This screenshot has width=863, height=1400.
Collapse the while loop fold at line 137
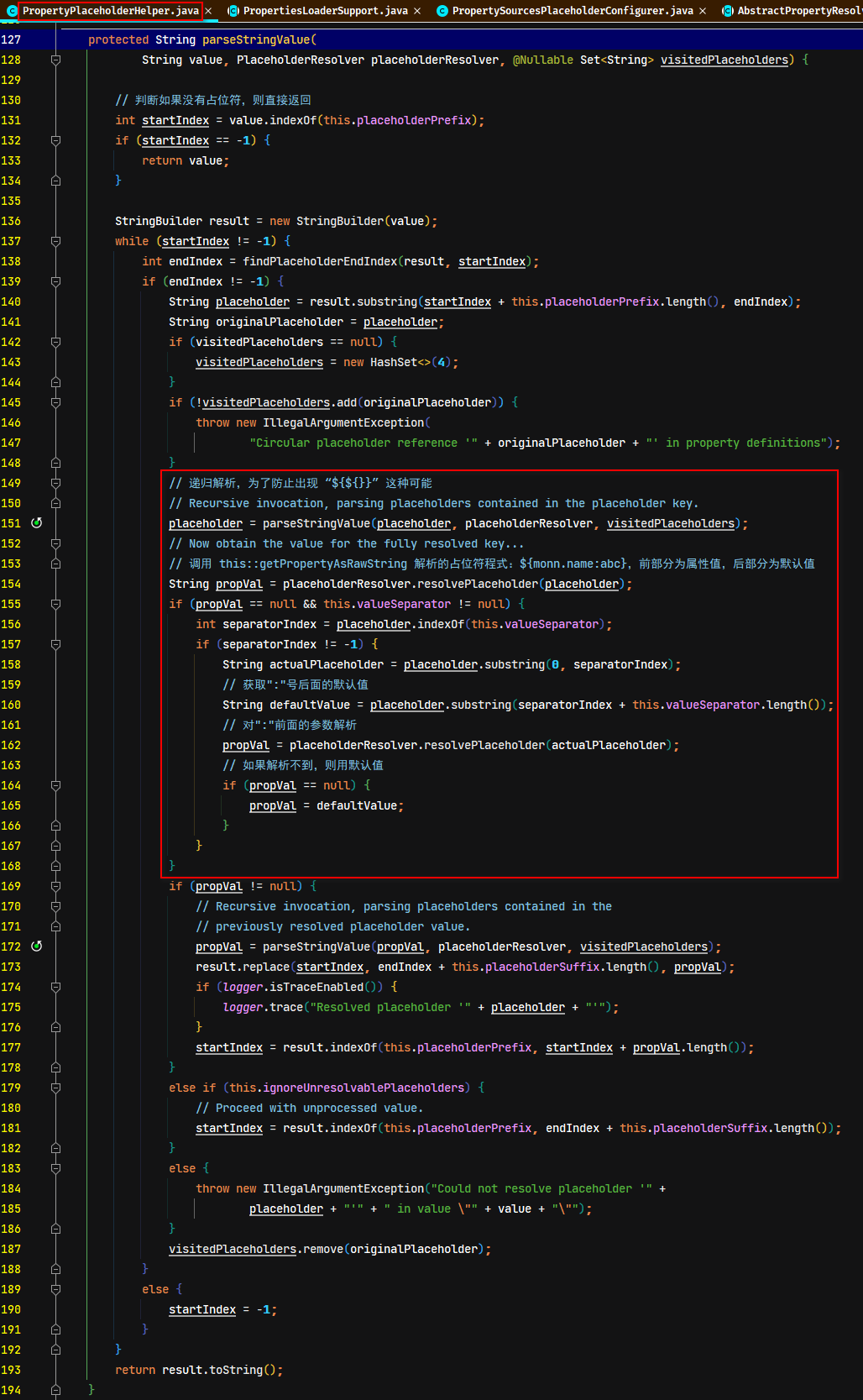point(55,241)
